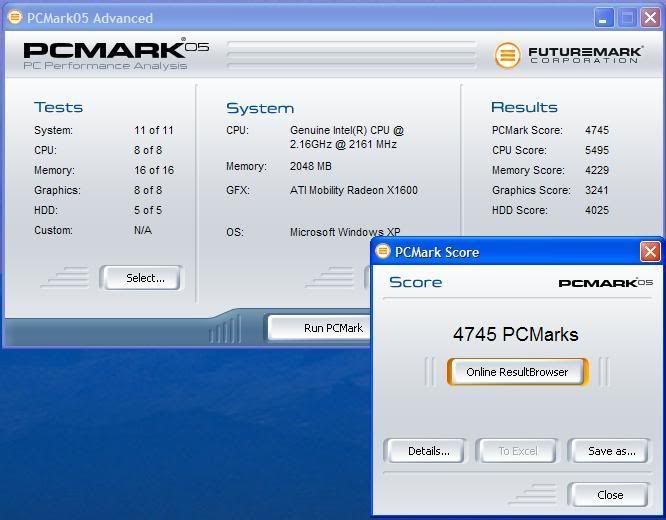The image size is (666, 520).
Task: Click the HDD Score value '4025'
Action: (x=597, y=210)
